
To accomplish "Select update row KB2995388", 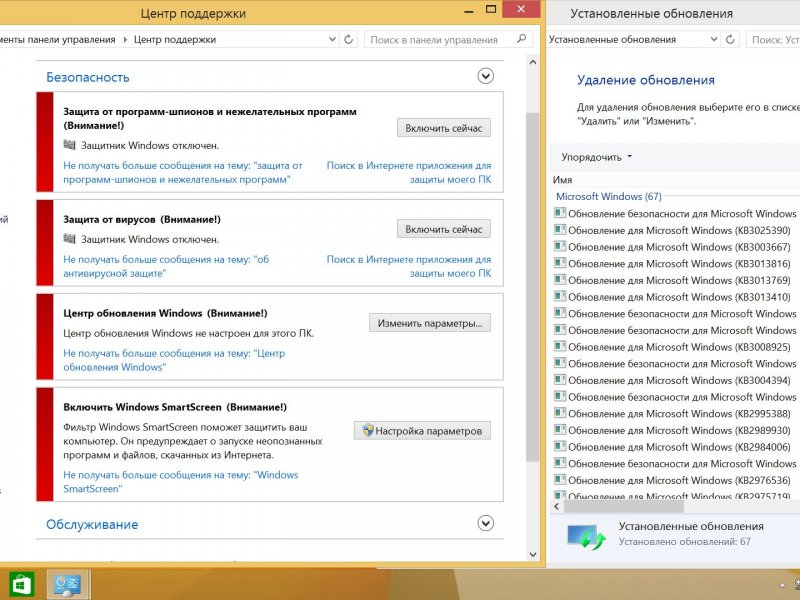I will click(x=673, y=413).
